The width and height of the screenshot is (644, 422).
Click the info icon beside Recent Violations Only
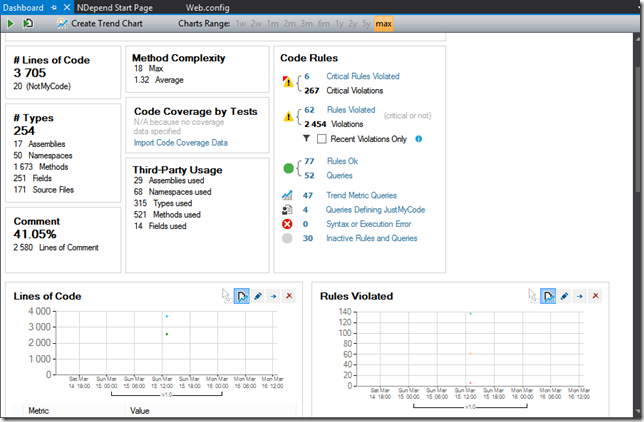pos(419,139)
